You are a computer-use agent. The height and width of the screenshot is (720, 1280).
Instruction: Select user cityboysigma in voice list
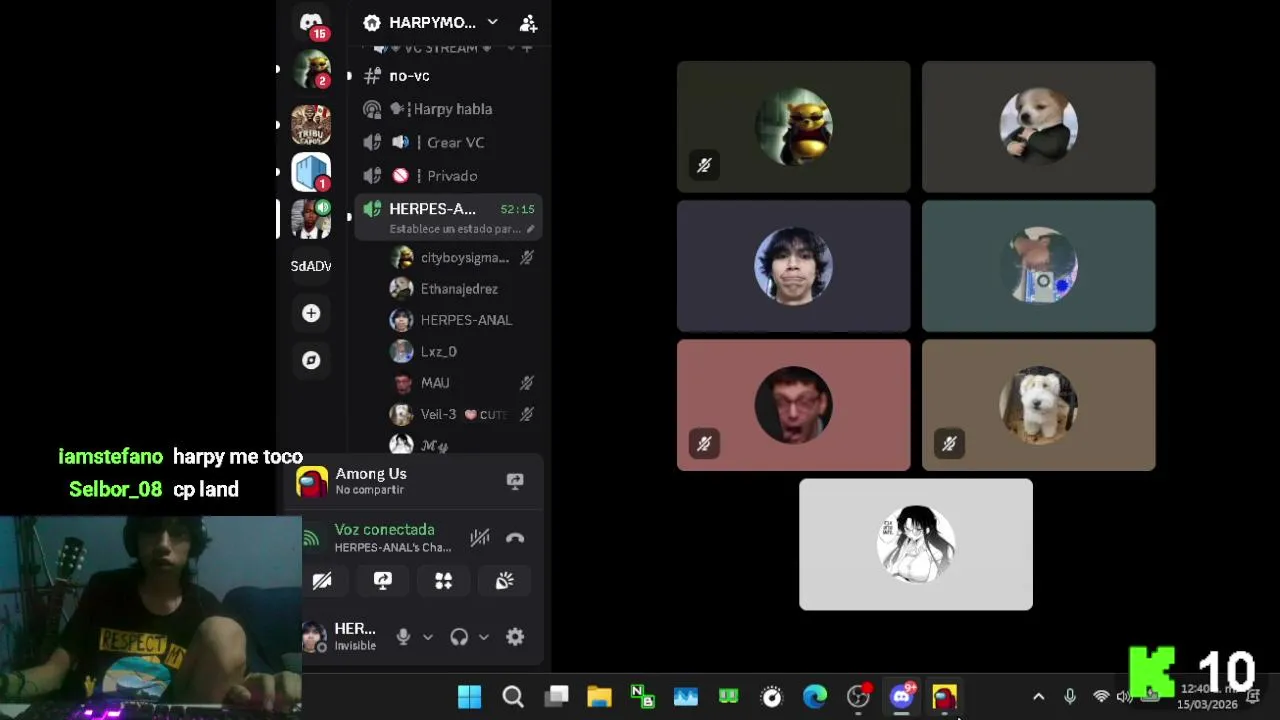[x=463, y=258]
